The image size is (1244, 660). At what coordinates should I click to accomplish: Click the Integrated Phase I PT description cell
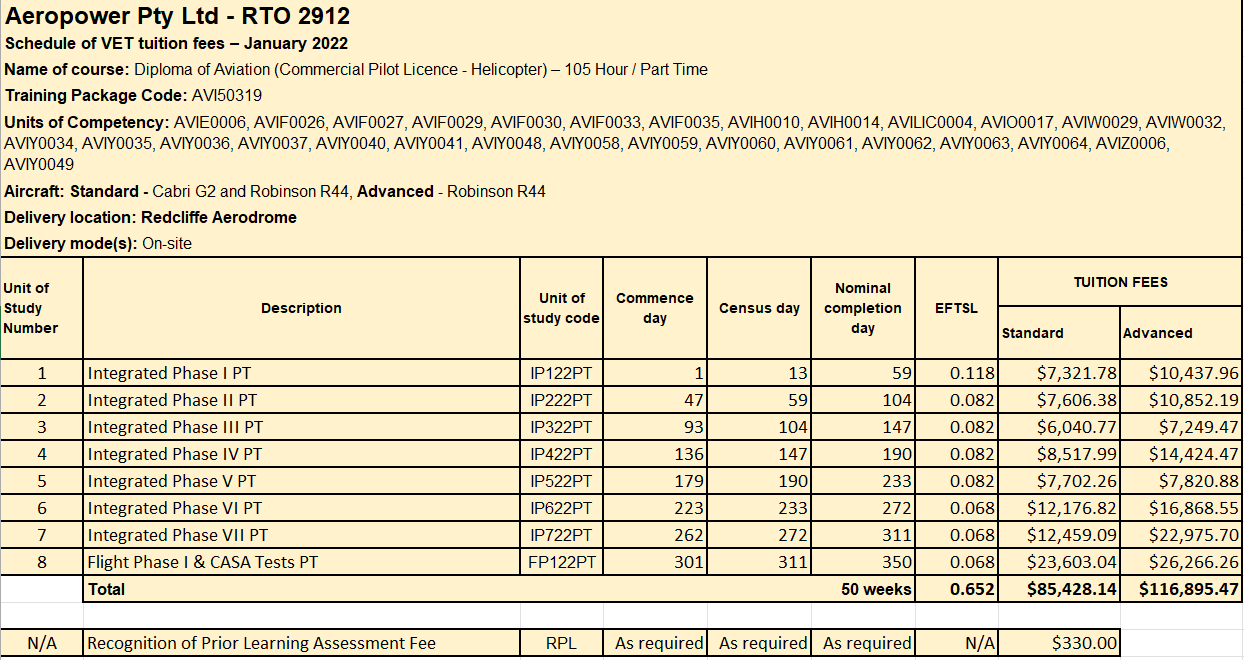point(160,373)
